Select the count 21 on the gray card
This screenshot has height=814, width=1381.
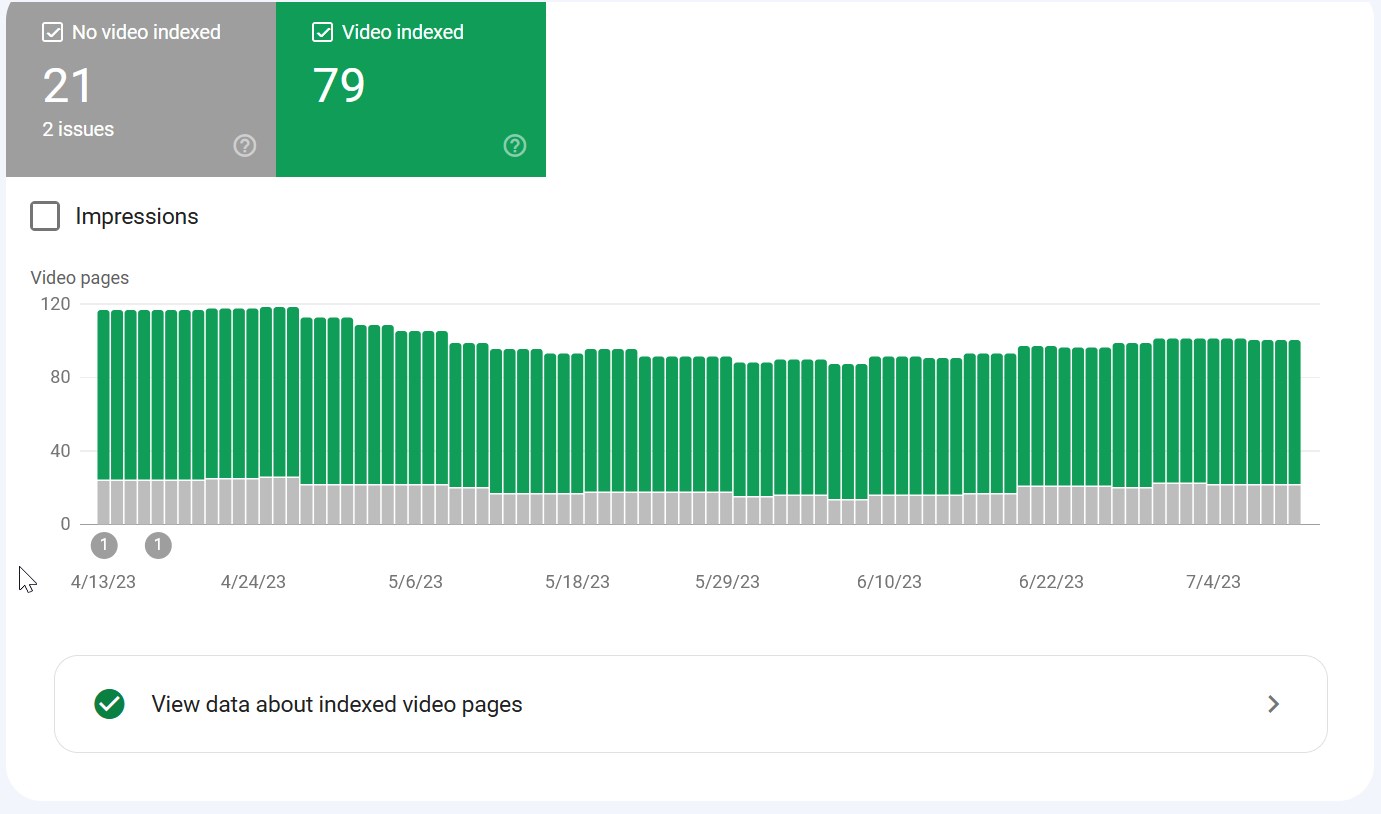pyautogui.click(x=68, y=86)
